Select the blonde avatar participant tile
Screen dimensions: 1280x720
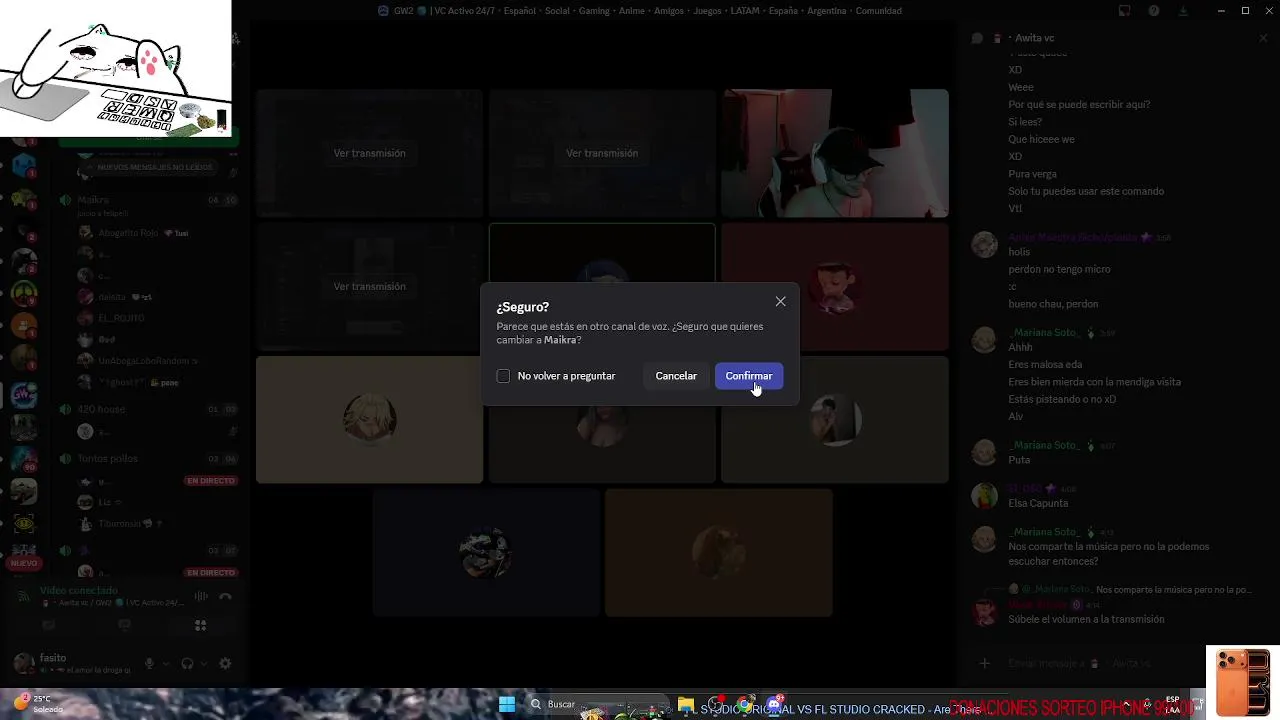[369, 420]
